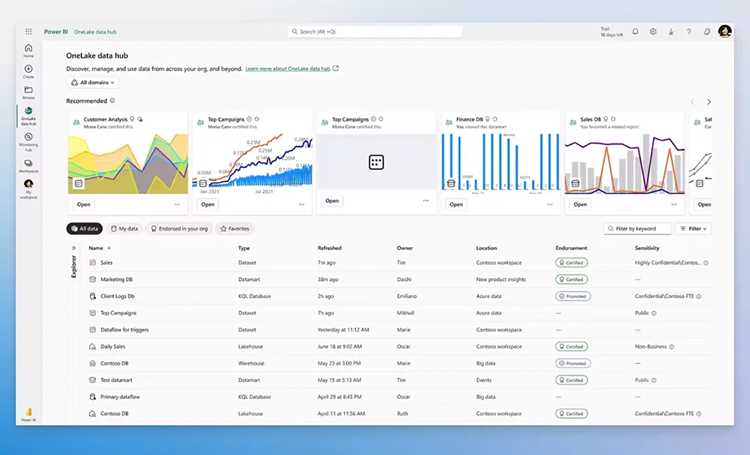The image size is (750, 455).
Task: Click the Search box in the header
Action: (x=375, y=32)
